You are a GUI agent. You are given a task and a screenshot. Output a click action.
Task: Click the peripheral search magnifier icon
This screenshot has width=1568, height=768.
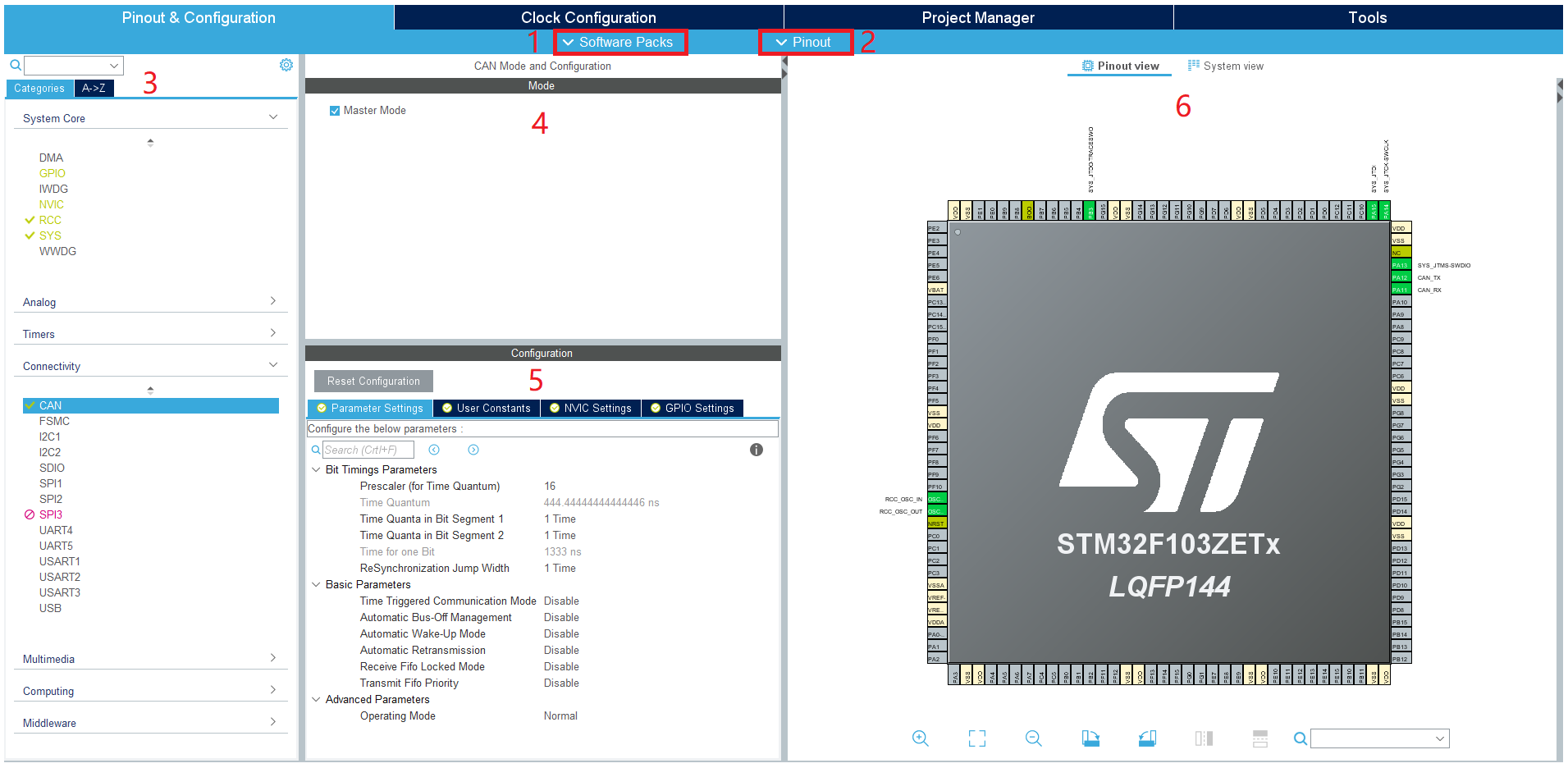click(15, 65)
